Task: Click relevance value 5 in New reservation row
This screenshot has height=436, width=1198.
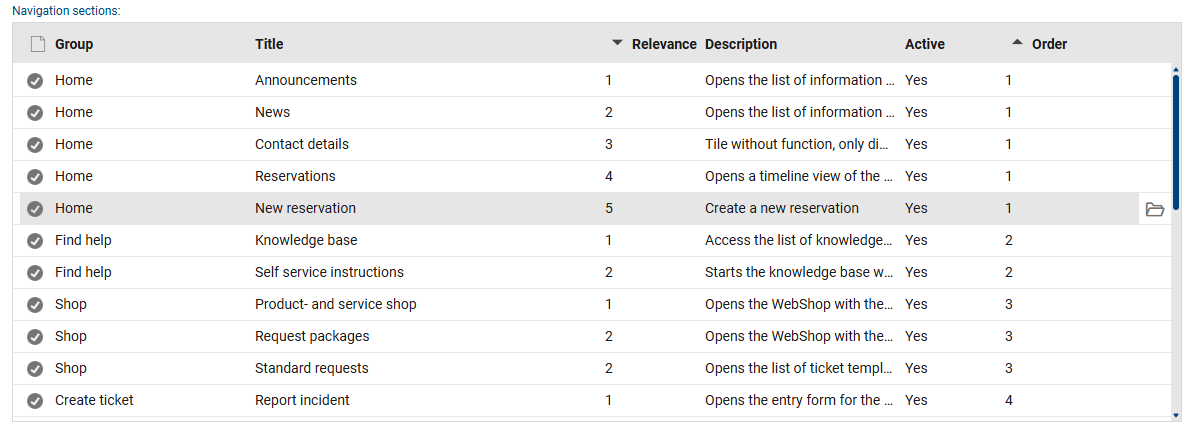Action: point(609,208)
